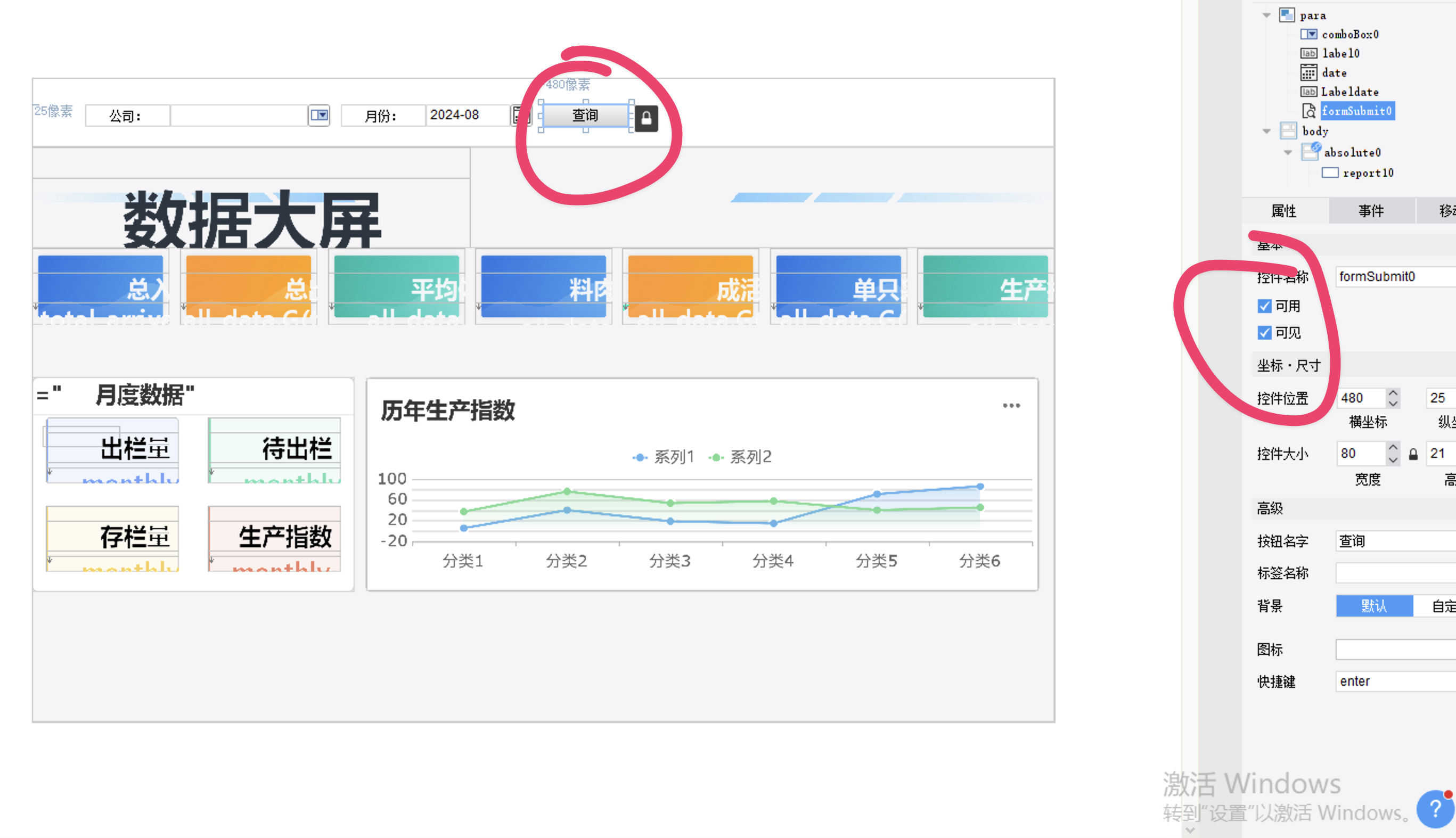Screen dimensions: 1456x838
Task: Select report10 in the widget tree
Action: pos(1368,172)
